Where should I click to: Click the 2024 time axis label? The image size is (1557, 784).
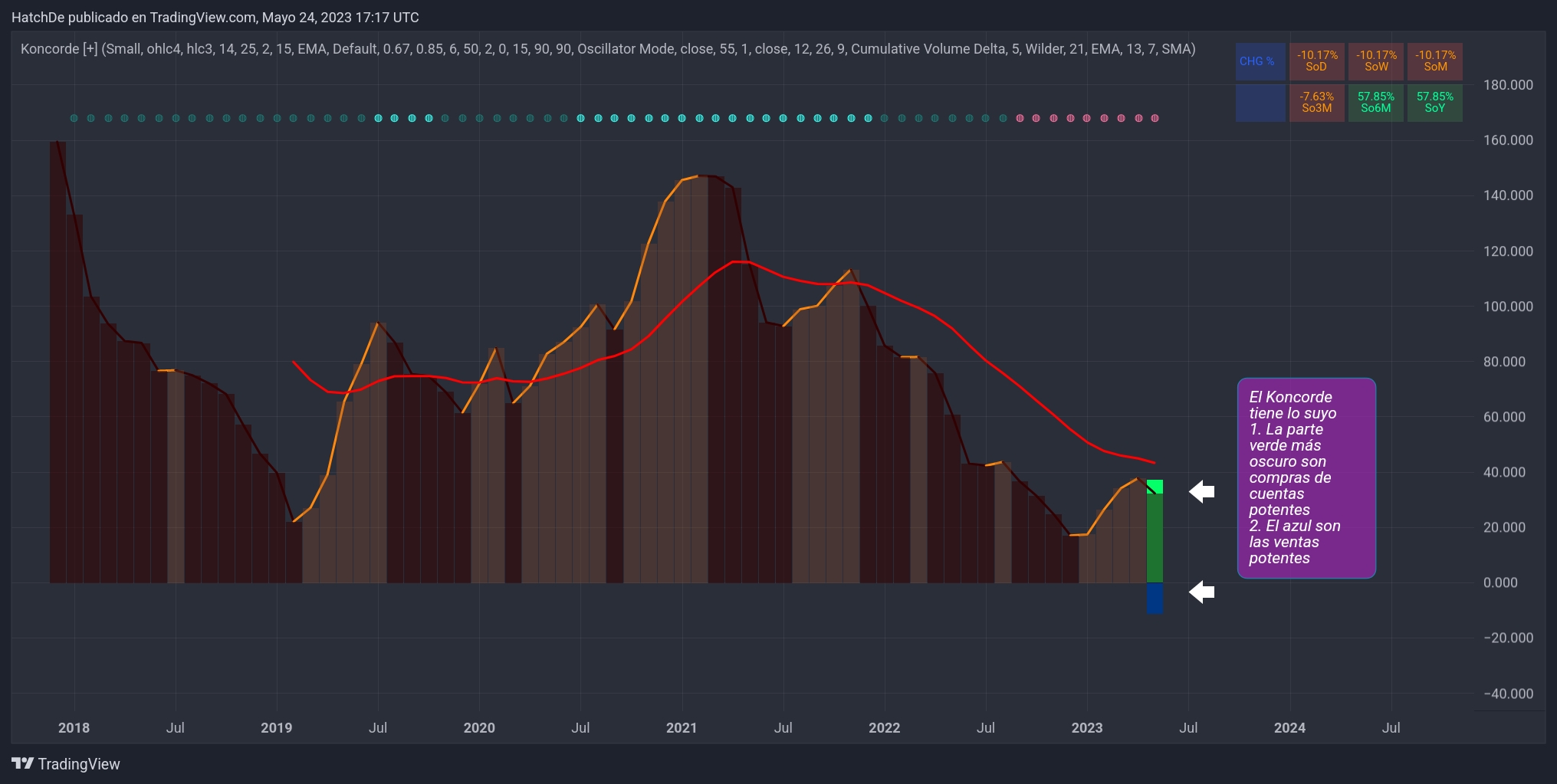(1289, 728)
